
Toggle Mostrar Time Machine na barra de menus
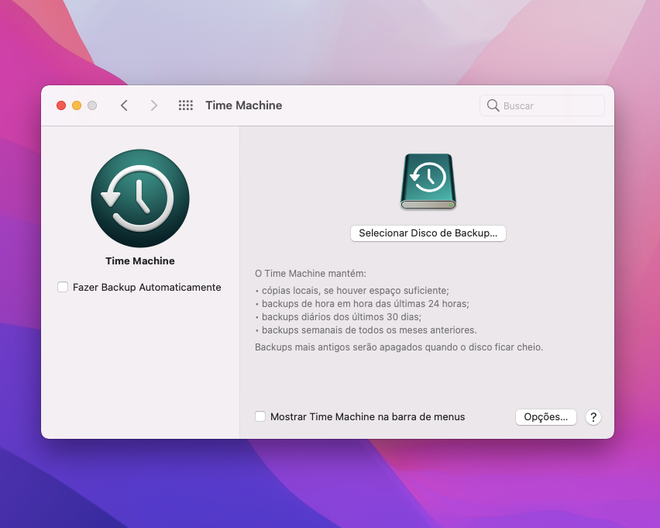[260, 416]
